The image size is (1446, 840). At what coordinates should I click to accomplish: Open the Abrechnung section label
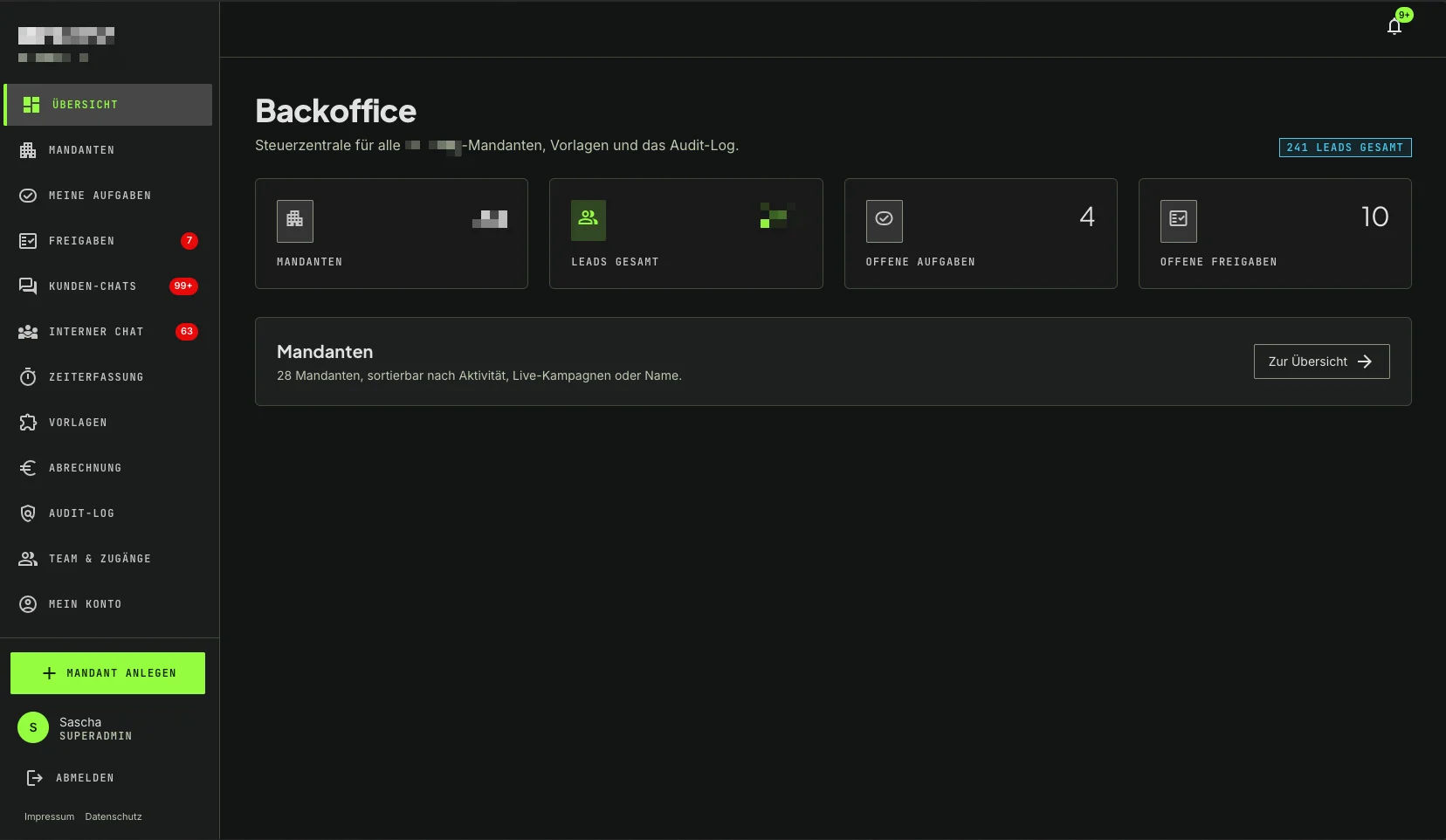pyautogui.click(x=86, y=468)
